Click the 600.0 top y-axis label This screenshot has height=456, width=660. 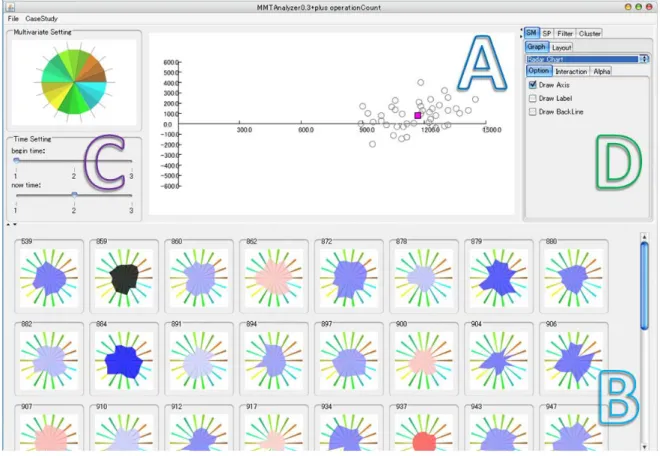pos(170,62)
